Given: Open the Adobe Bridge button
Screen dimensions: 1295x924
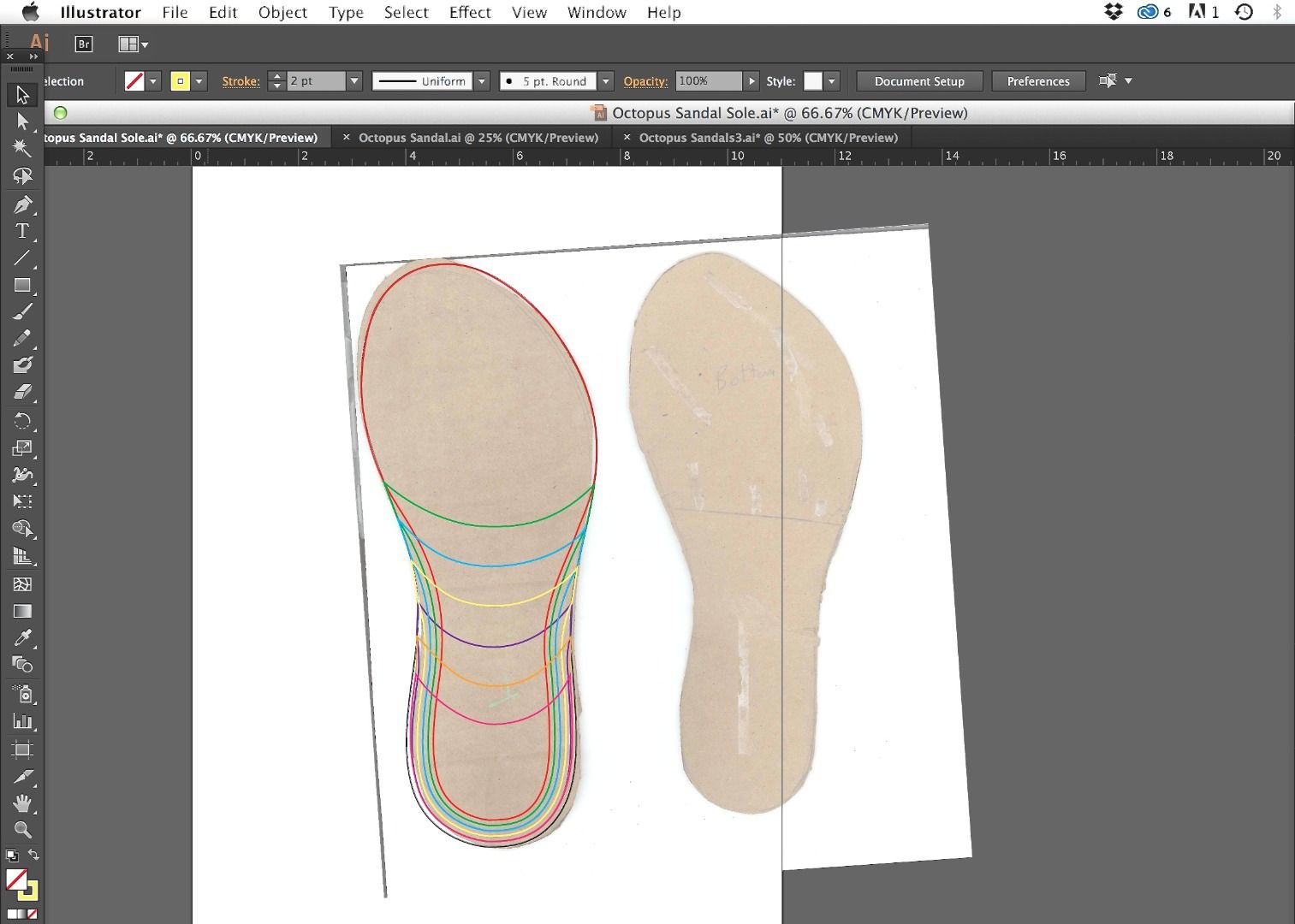Looking at the screenshot, I should click(84, 44).
